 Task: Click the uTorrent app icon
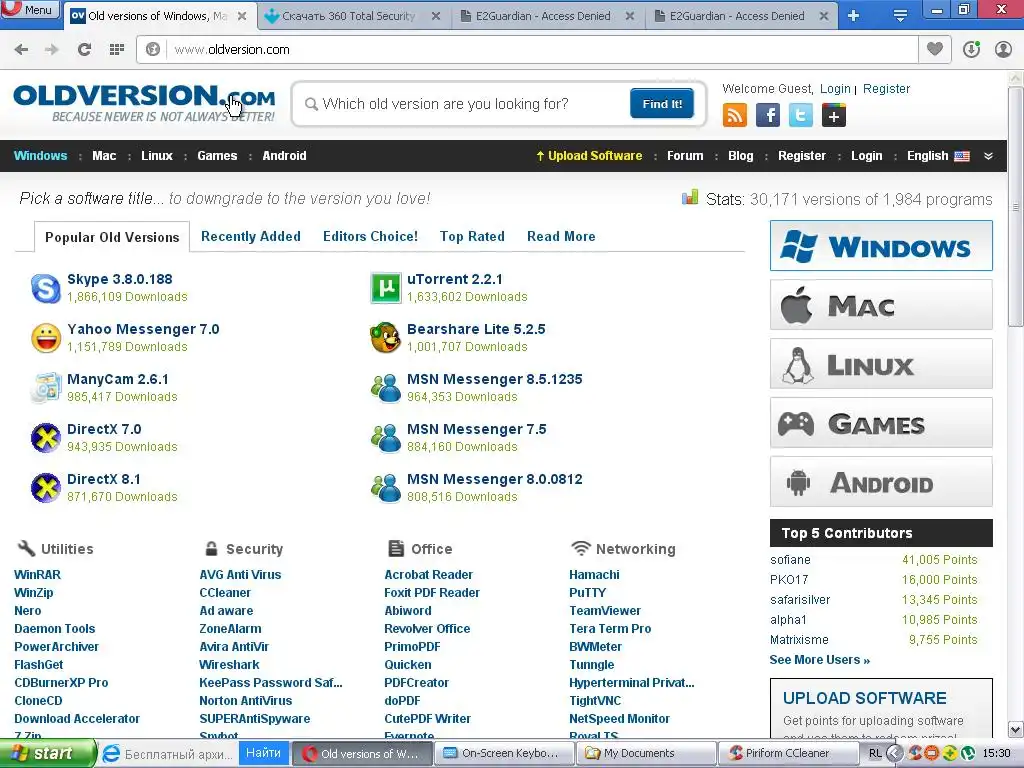[386, 288]
